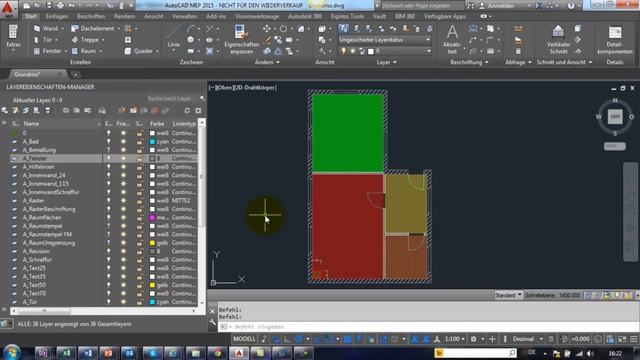This screenshot has width=640, height=360.
Task: Click the new drawing tab plus button
Action: [75, 74]
